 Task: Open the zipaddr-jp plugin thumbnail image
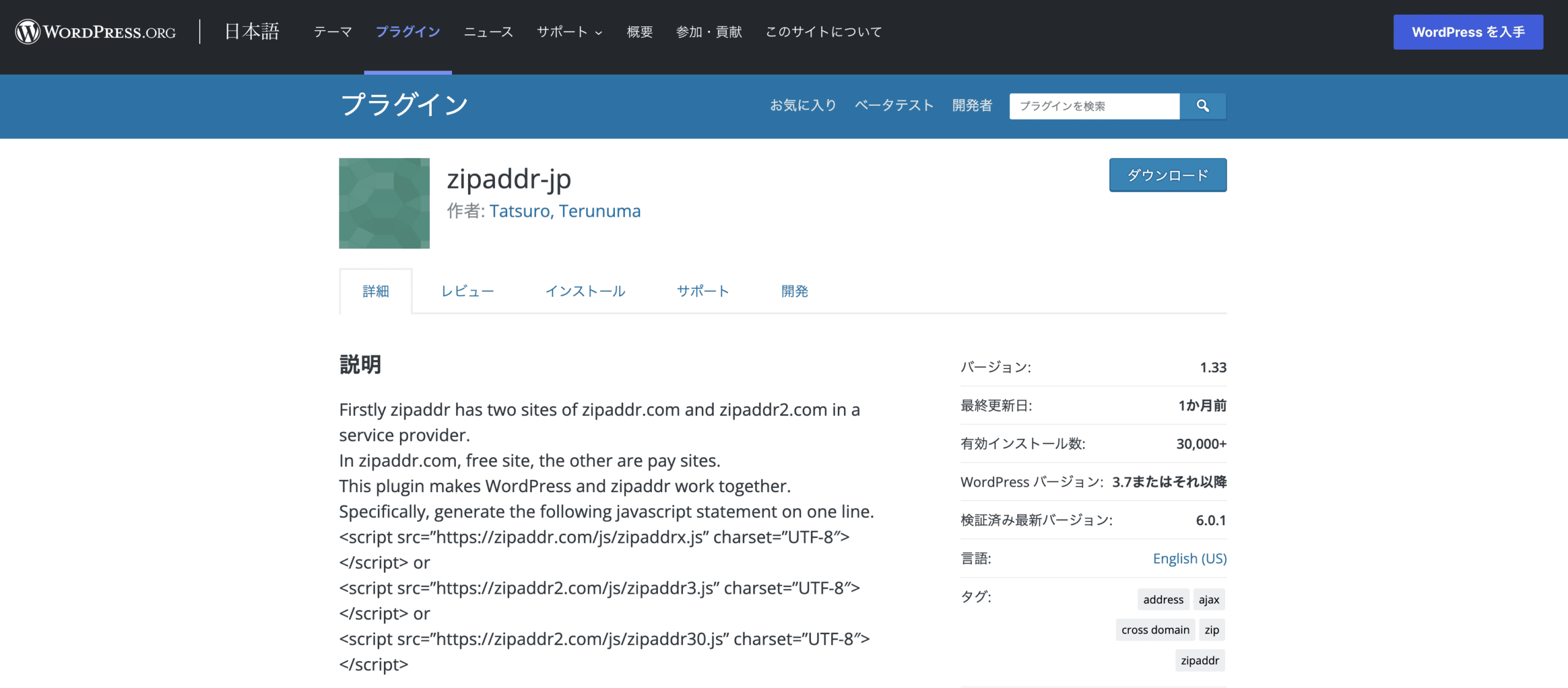point(383,203)
